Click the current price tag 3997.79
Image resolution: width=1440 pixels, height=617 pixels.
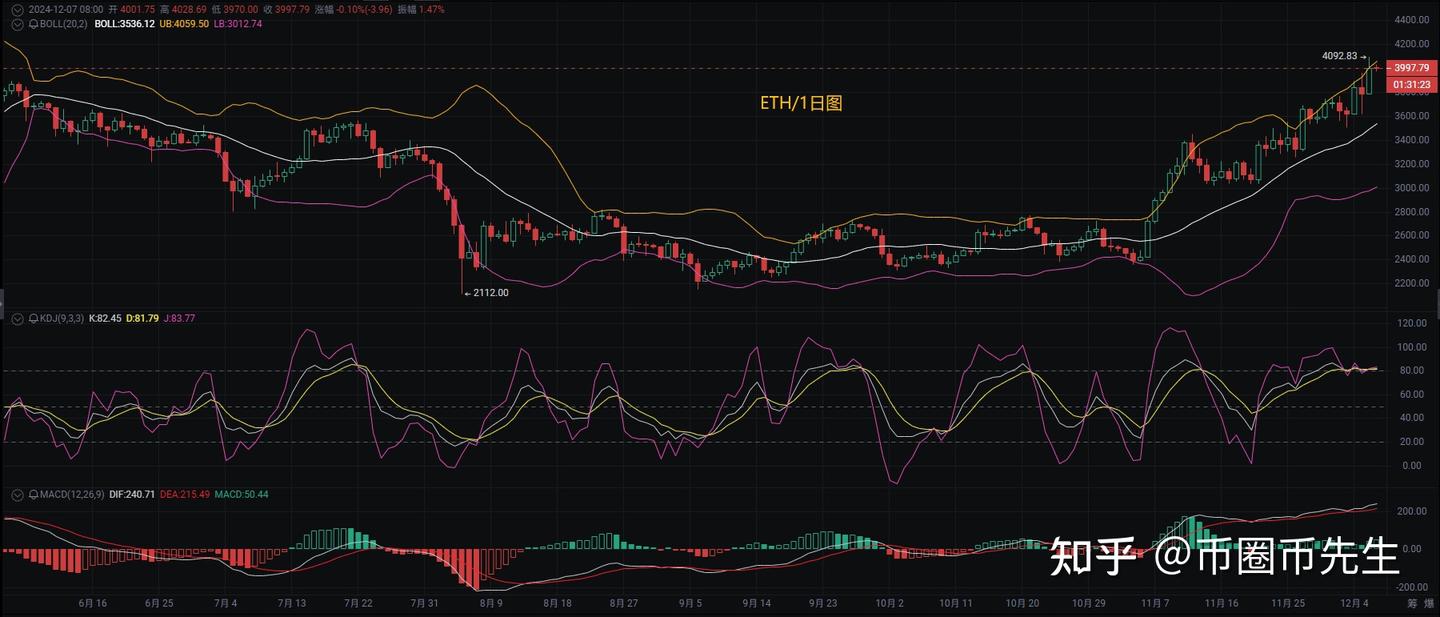coord(1410,68)
